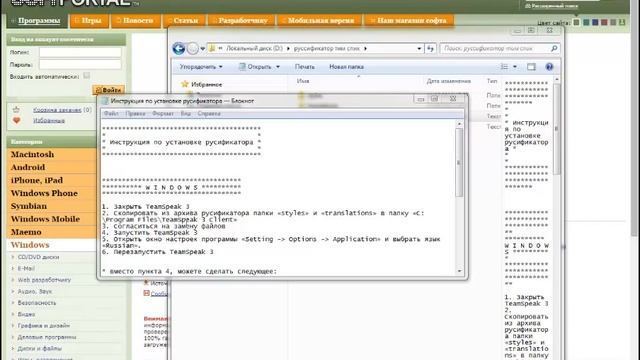Tick the Входить автоматически checkbox

[87, 76]
